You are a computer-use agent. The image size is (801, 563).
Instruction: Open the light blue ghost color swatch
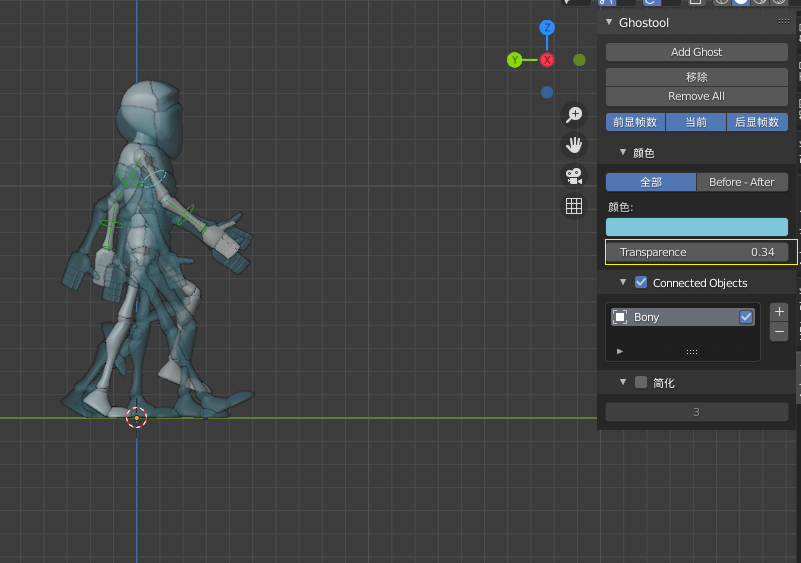[697, 227]
